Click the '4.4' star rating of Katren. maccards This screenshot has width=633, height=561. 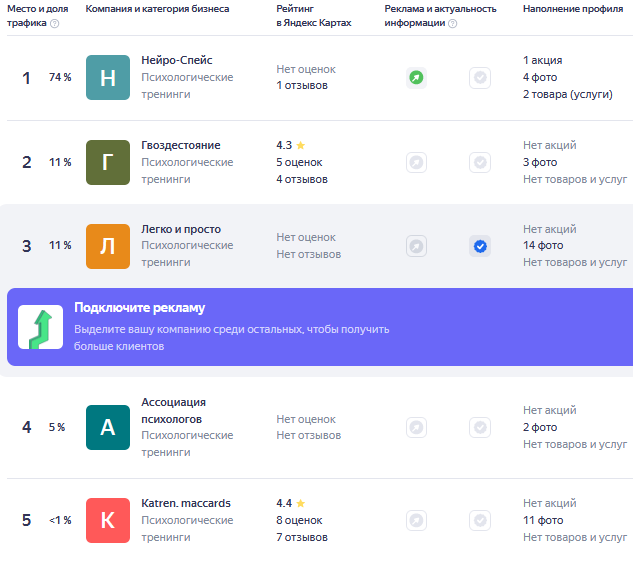tap(291, 503)
